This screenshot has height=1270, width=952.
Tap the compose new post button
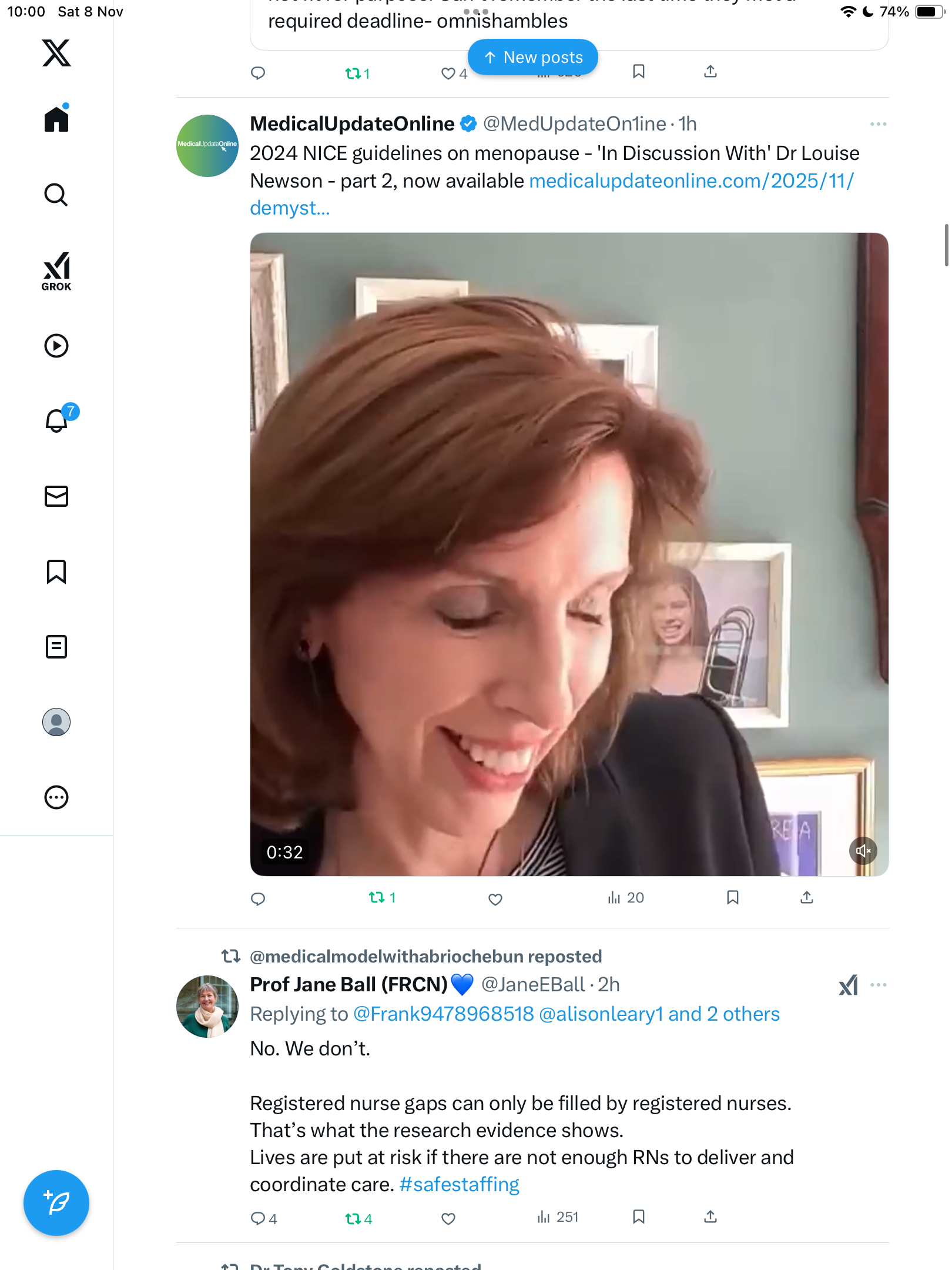(56, 1203)
